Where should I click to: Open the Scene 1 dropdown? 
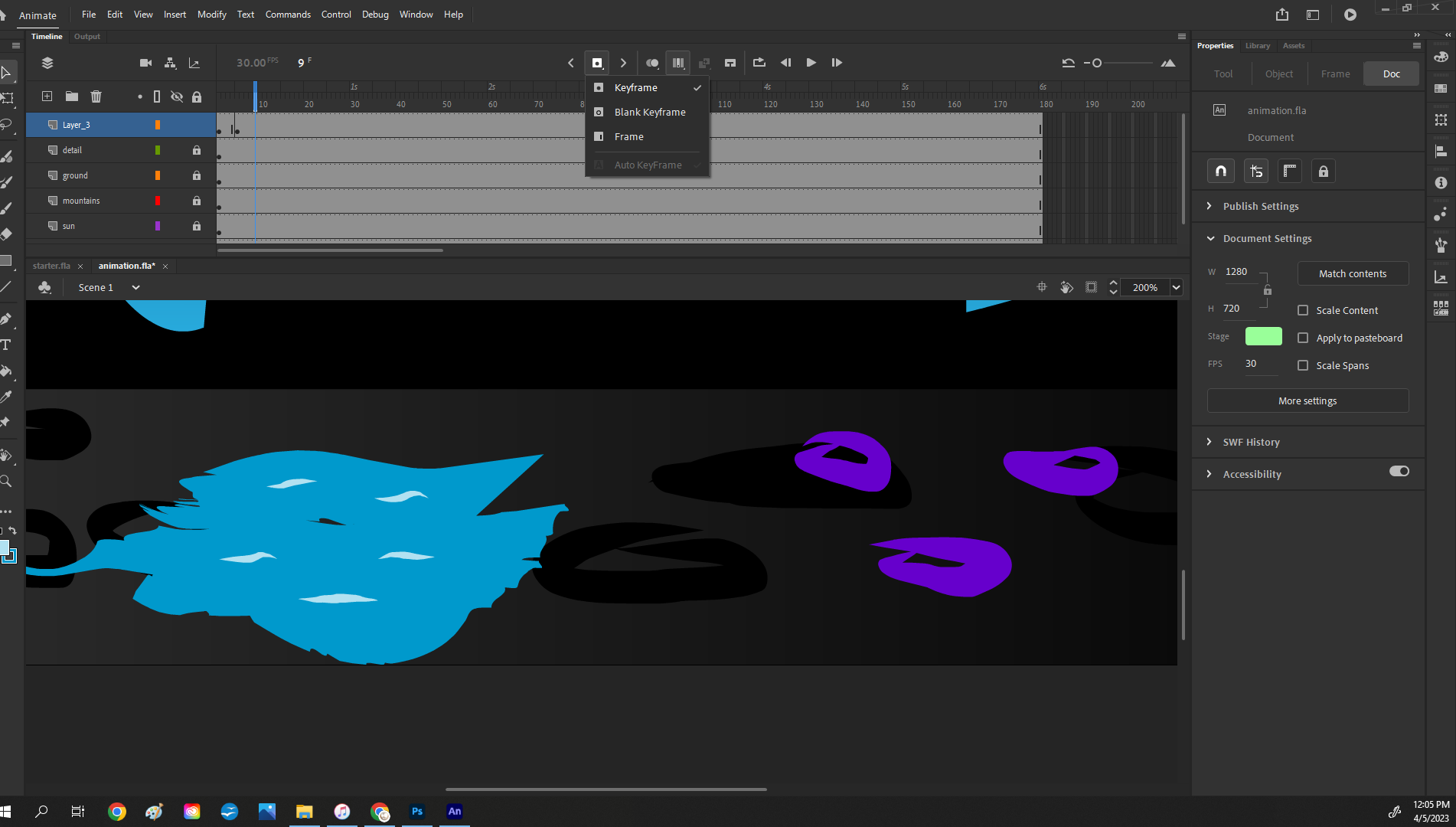tap(135, 287)
